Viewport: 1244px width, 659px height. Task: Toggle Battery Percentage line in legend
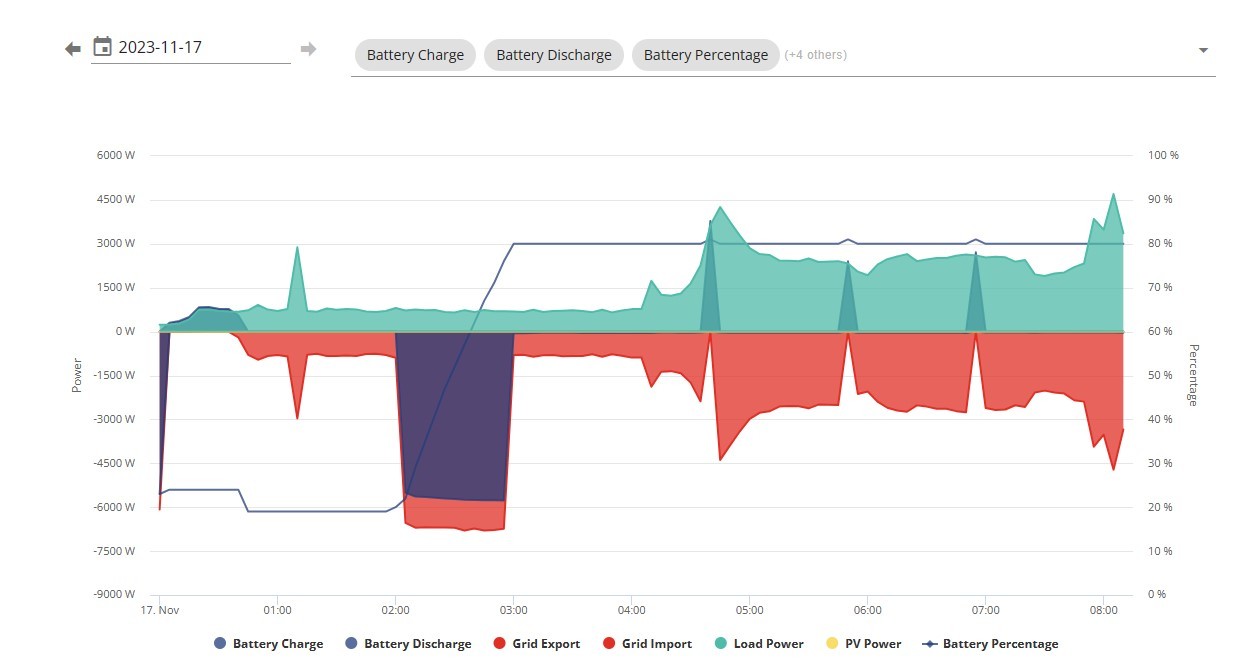tap(991, 644)
